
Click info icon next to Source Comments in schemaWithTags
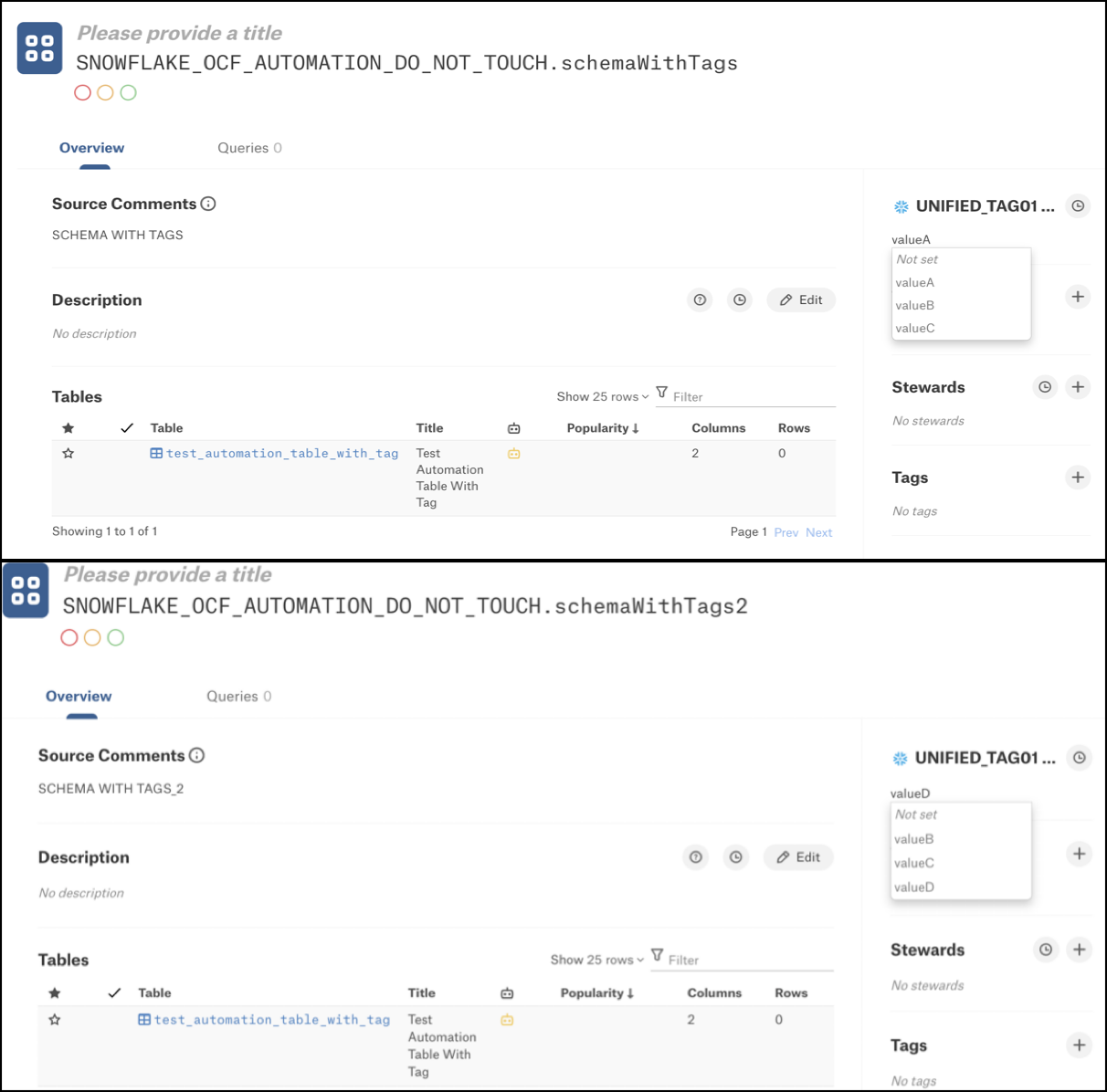point(208,204)
